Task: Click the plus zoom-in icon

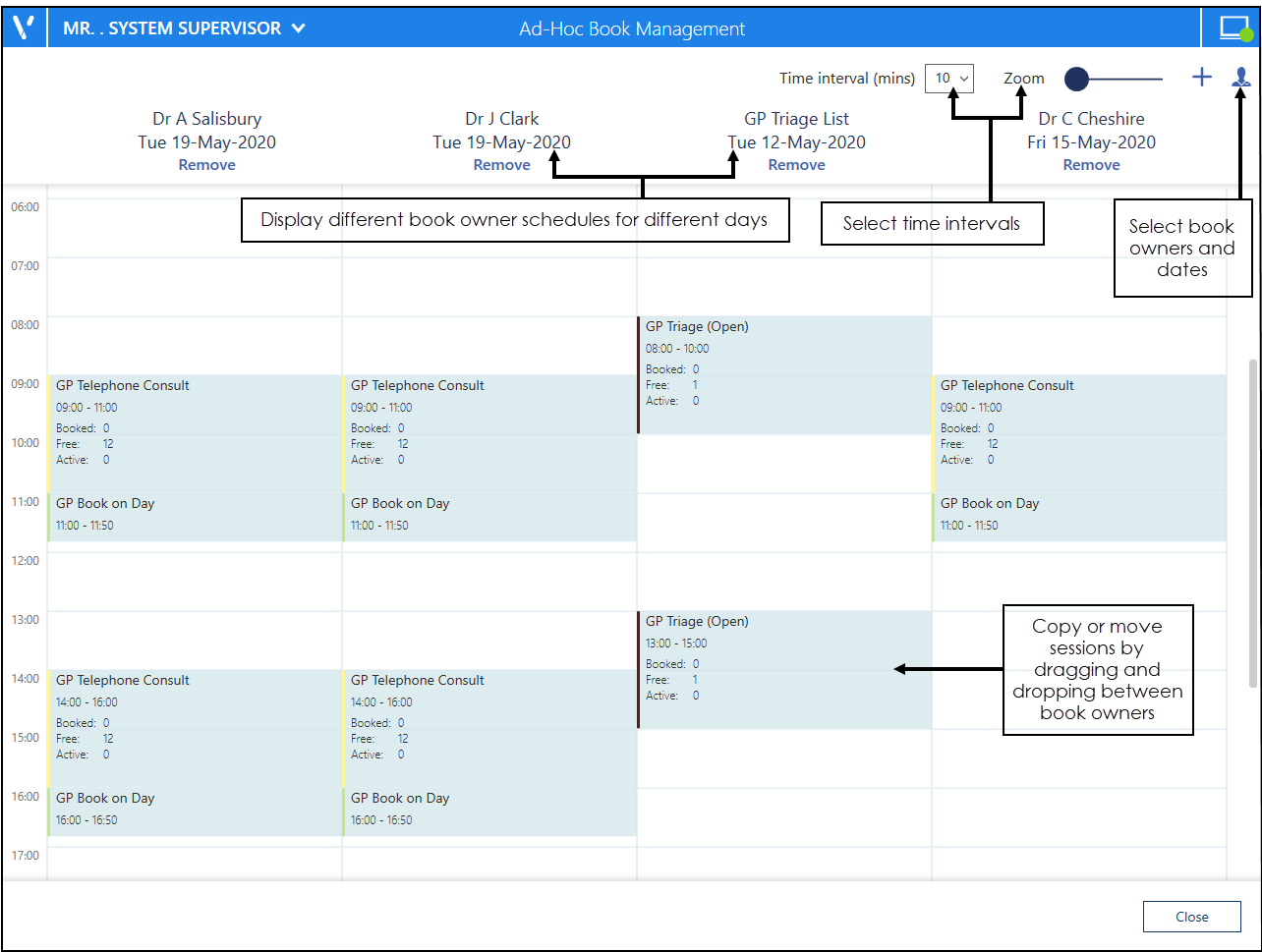Action: (x=1201, y=78)
